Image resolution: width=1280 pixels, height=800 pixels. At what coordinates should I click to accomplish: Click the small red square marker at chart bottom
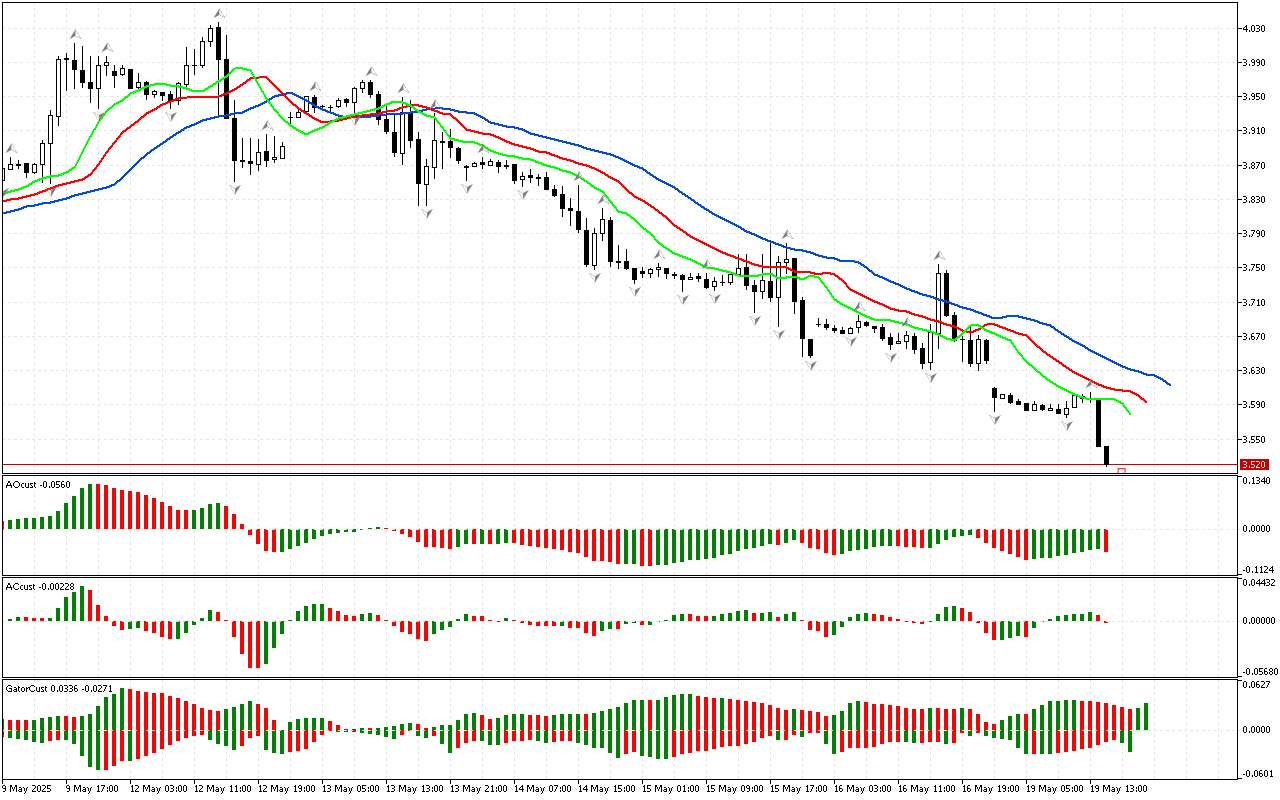coord(1122,471)
